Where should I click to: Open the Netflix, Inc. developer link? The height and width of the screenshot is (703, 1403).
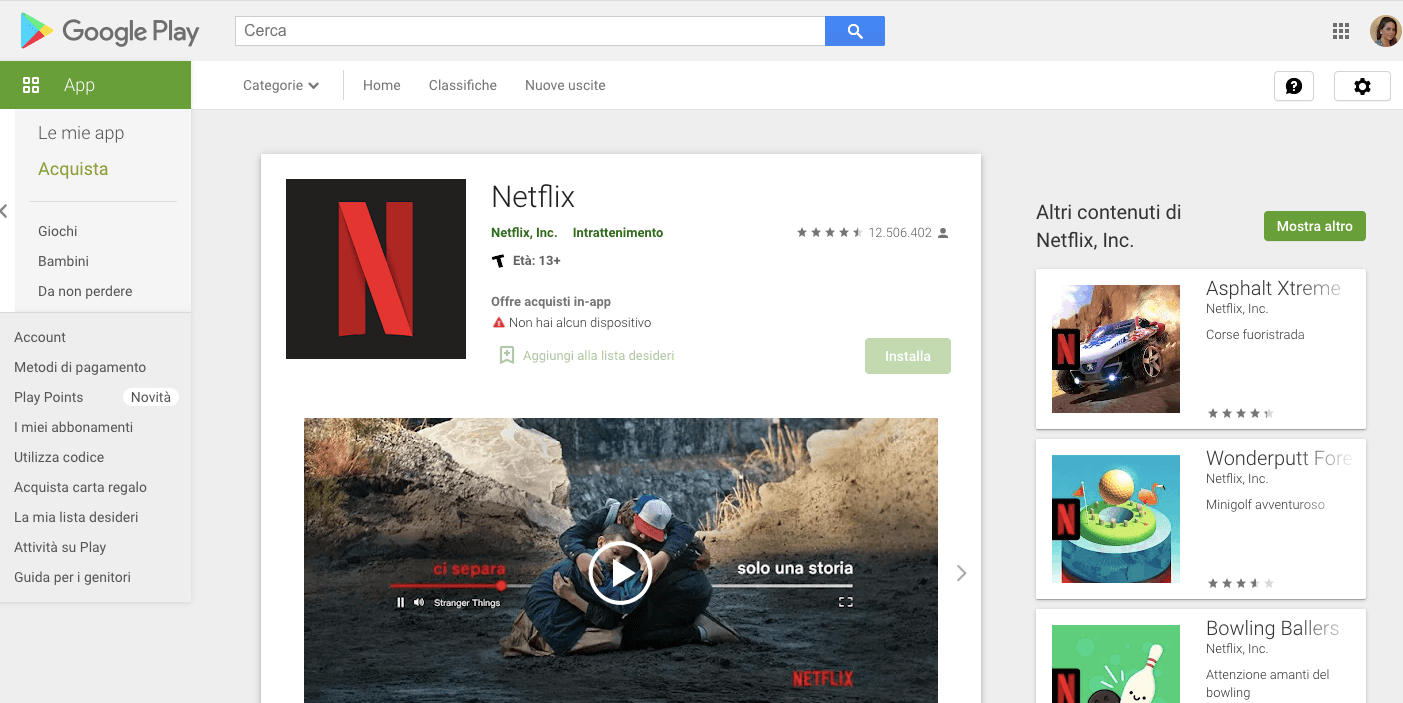coord(524,233)
